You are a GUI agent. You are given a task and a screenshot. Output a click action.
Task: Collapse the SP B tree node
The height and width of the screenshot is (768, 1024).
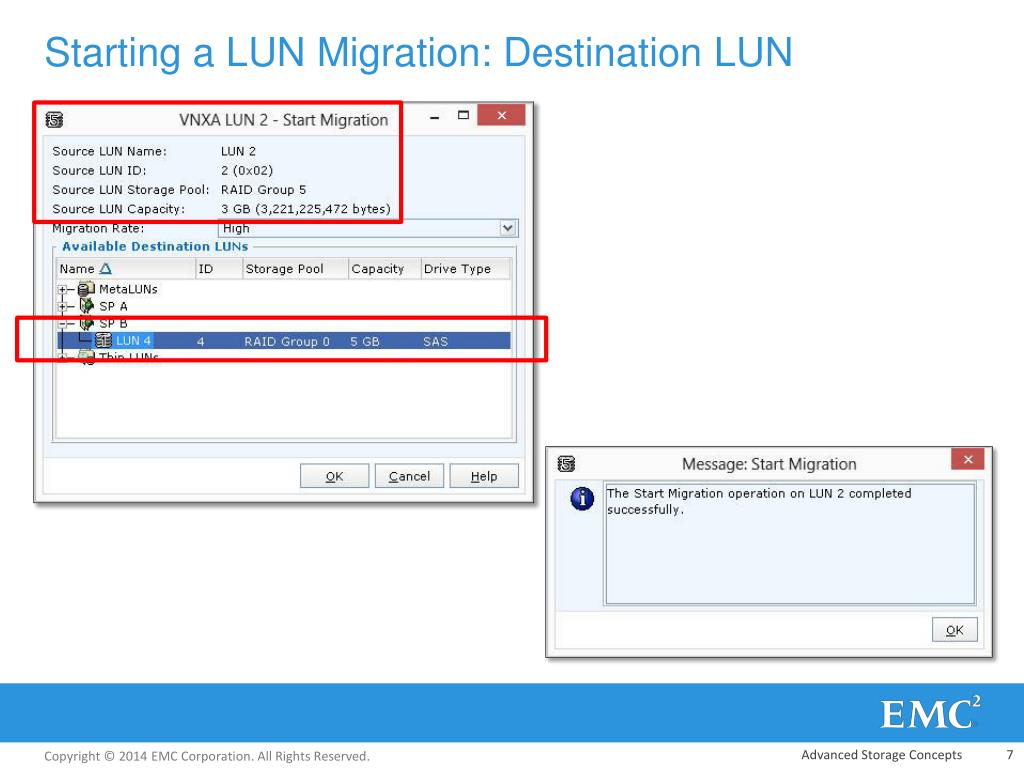coord(63,323)
